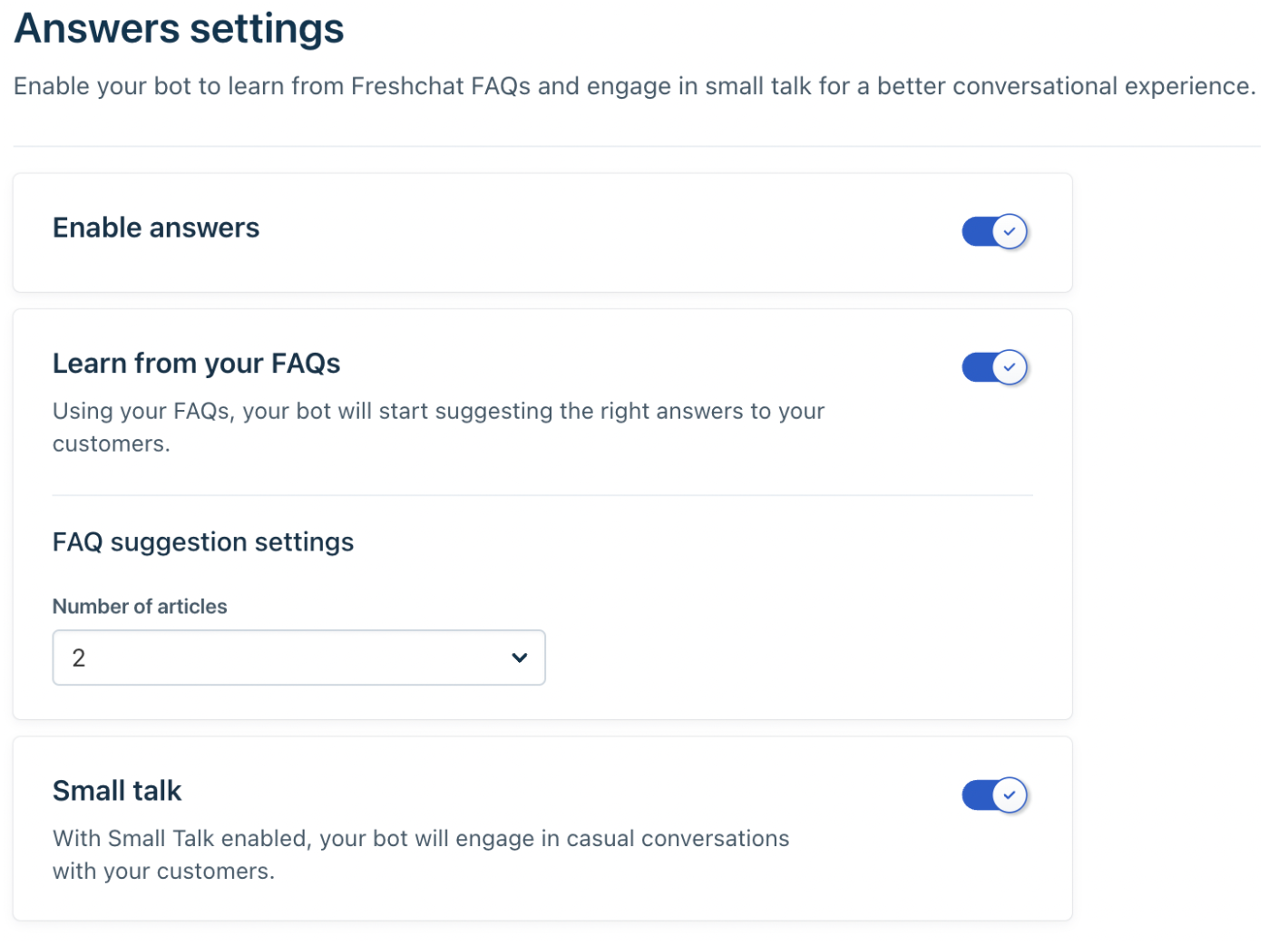This screenshot has height=945, width=1288.
Task: Click the chevron arrow in the articles dropdown
Action: [x=519, y=658]
